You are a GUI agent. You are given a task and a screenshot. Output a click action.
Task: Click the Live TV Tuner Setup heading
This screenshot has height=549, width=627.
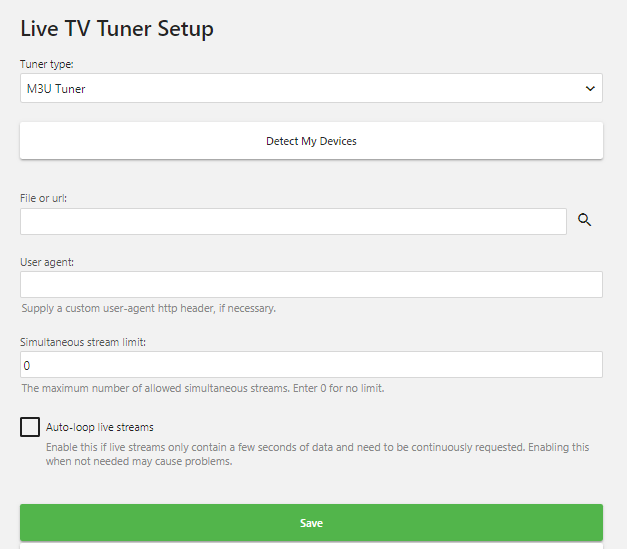coord(117,29)
